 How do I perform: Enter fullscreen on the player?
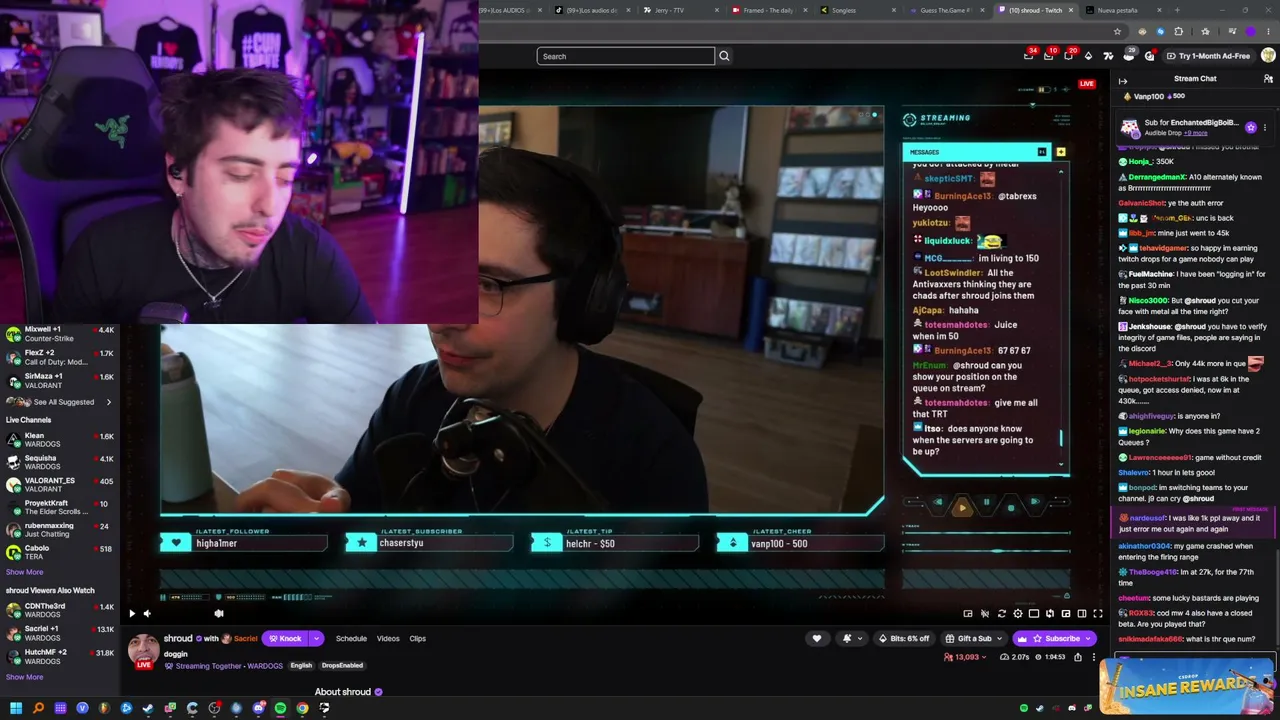point(1098,613)
